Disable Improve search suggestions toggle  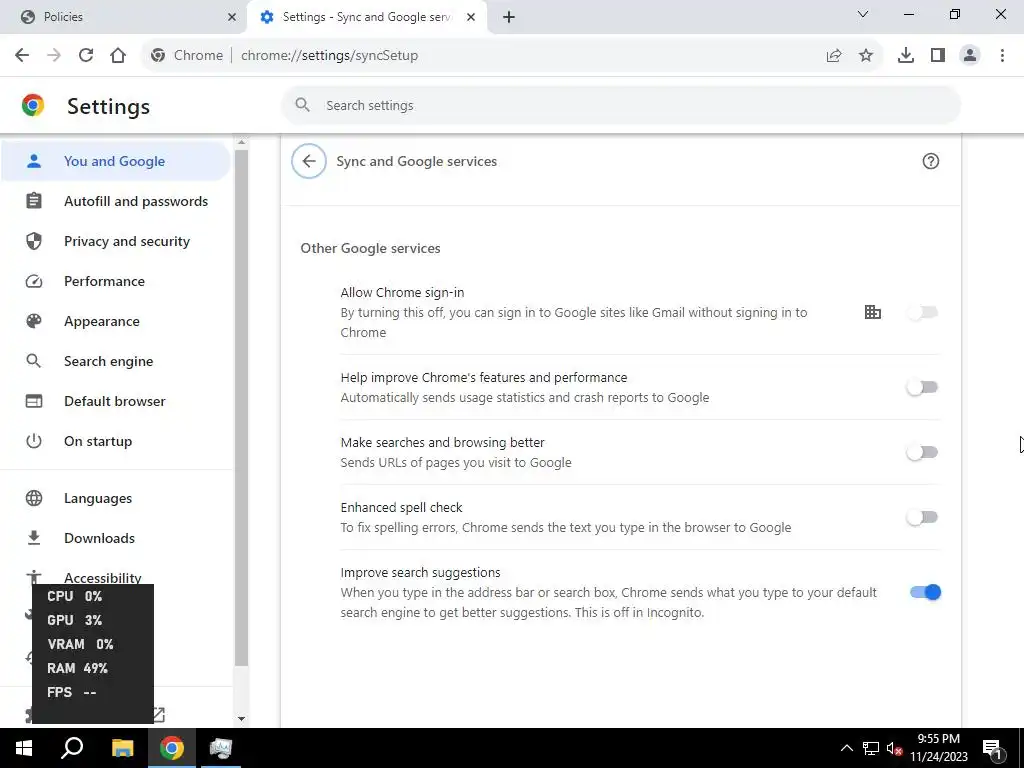[925, 592]
